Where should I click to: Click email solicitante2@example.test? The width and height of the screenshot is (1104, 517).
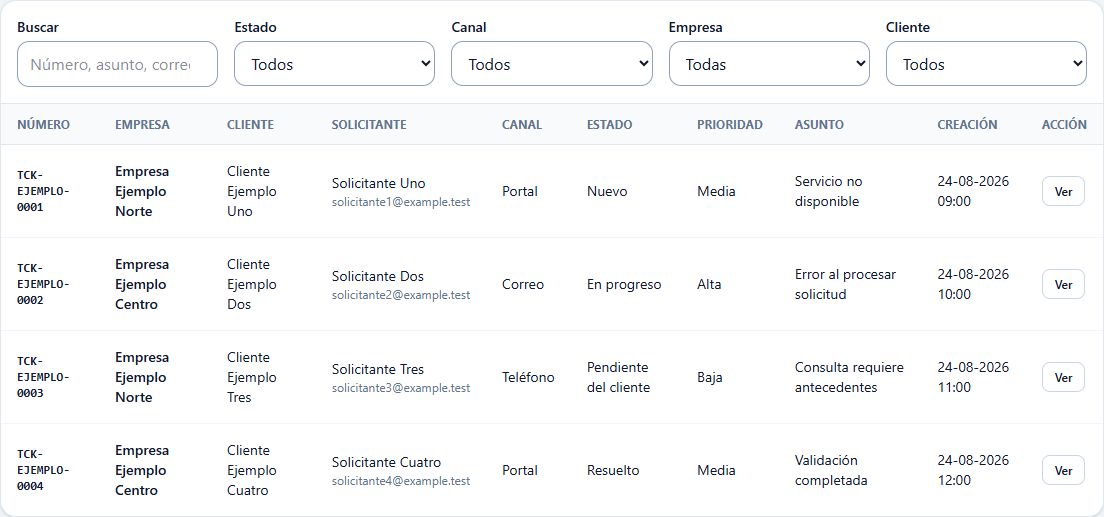tap(401, 295)
